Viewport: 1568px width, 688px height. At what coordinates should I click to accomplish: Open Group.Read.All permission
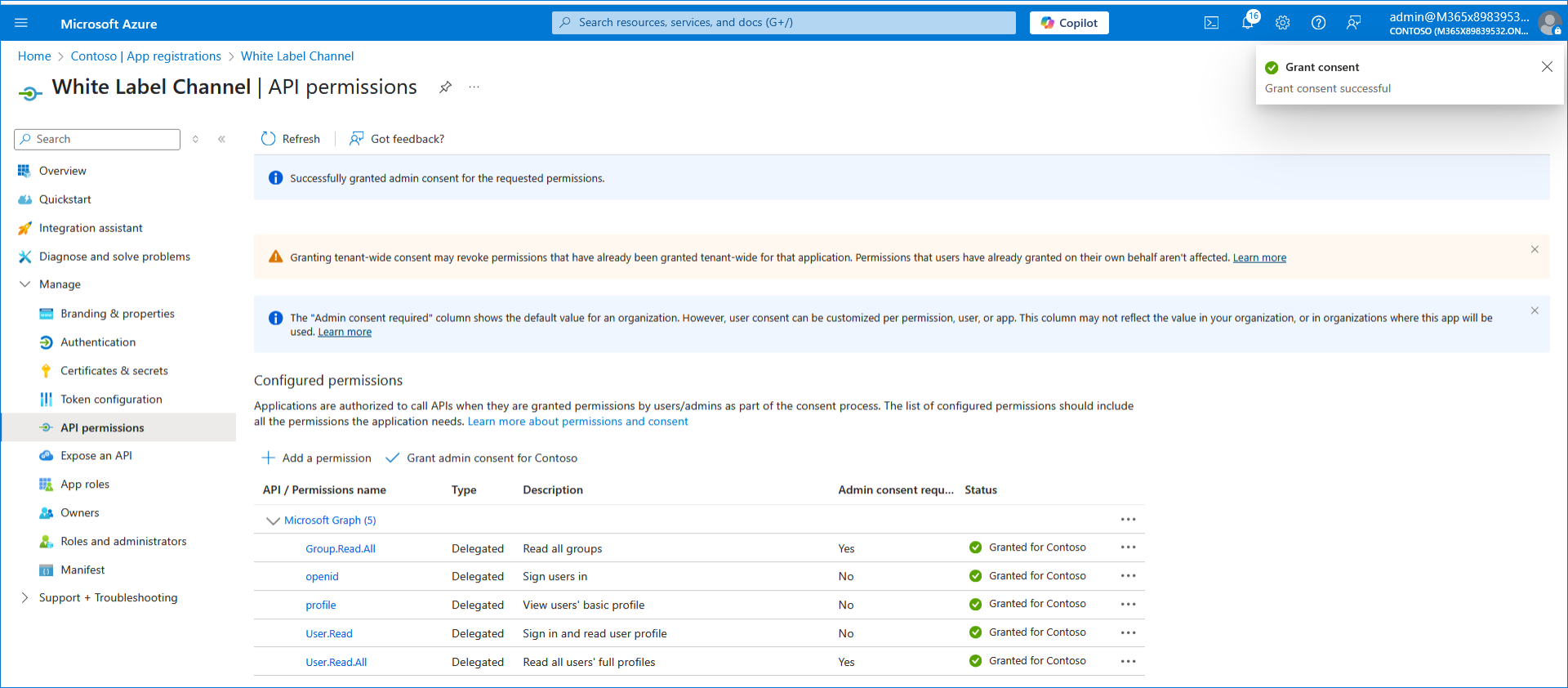tap(341, 549)
